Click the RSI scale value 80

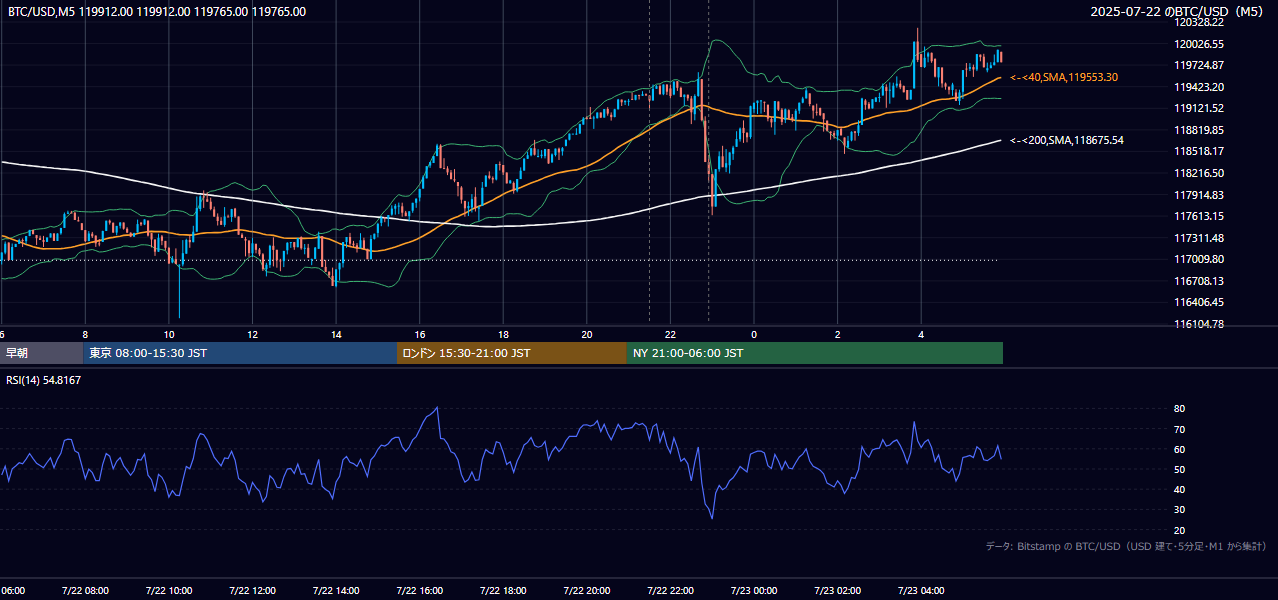[1180, 409]
